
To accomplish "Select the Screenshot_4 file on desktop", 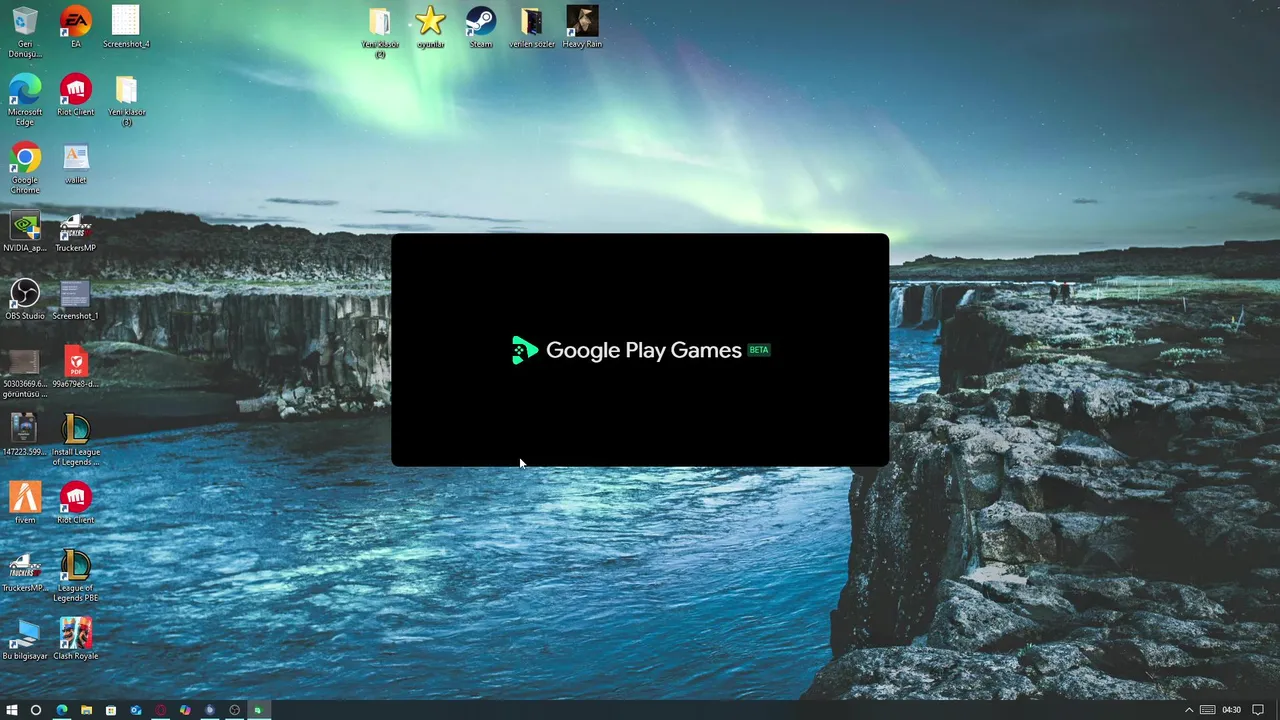I will pos(126,26).
